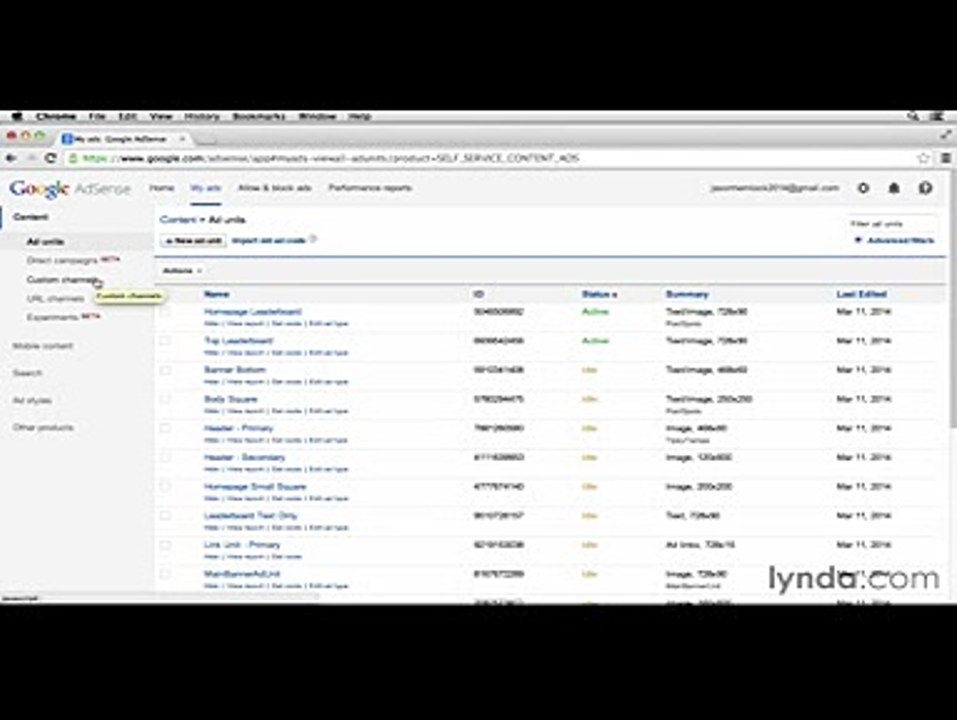Click the Google AdSense logo
The height and width of the screenshot is (720, 957).
click(x=70, y=189)
